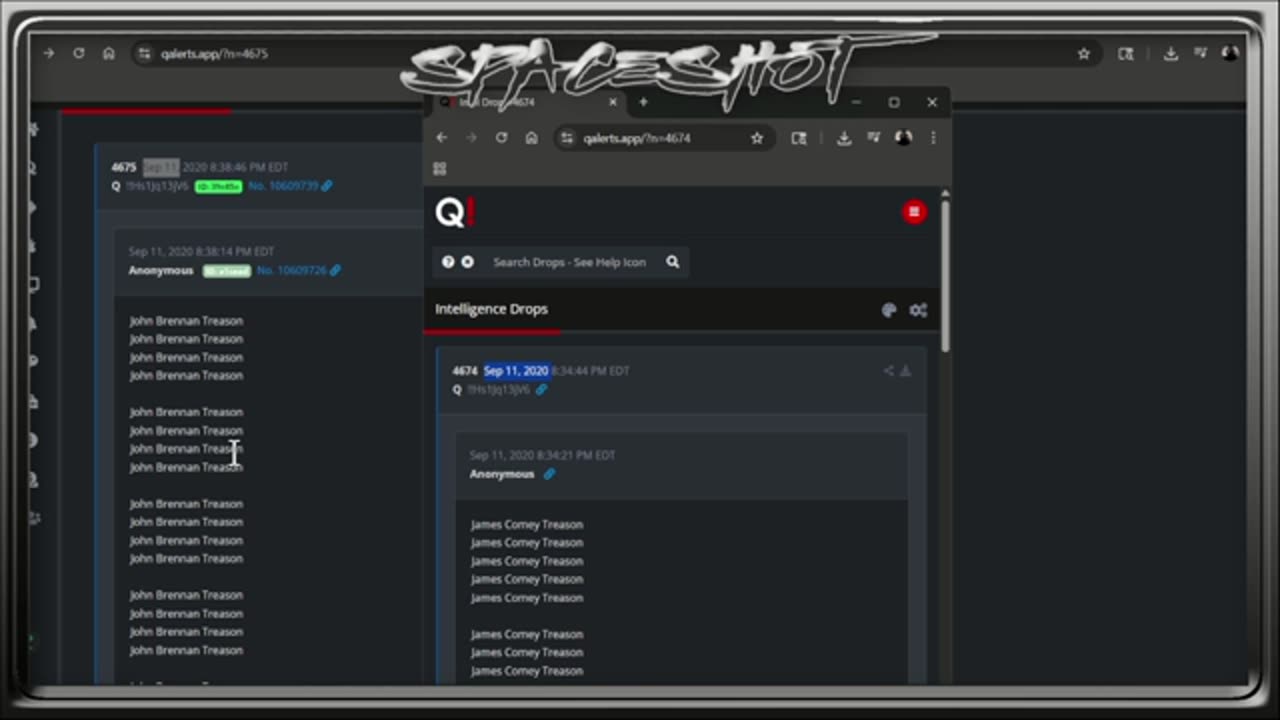Open profile avatar in rear 4675 window
This screenshot has width=1280, height=720.
click(1229, 54)
